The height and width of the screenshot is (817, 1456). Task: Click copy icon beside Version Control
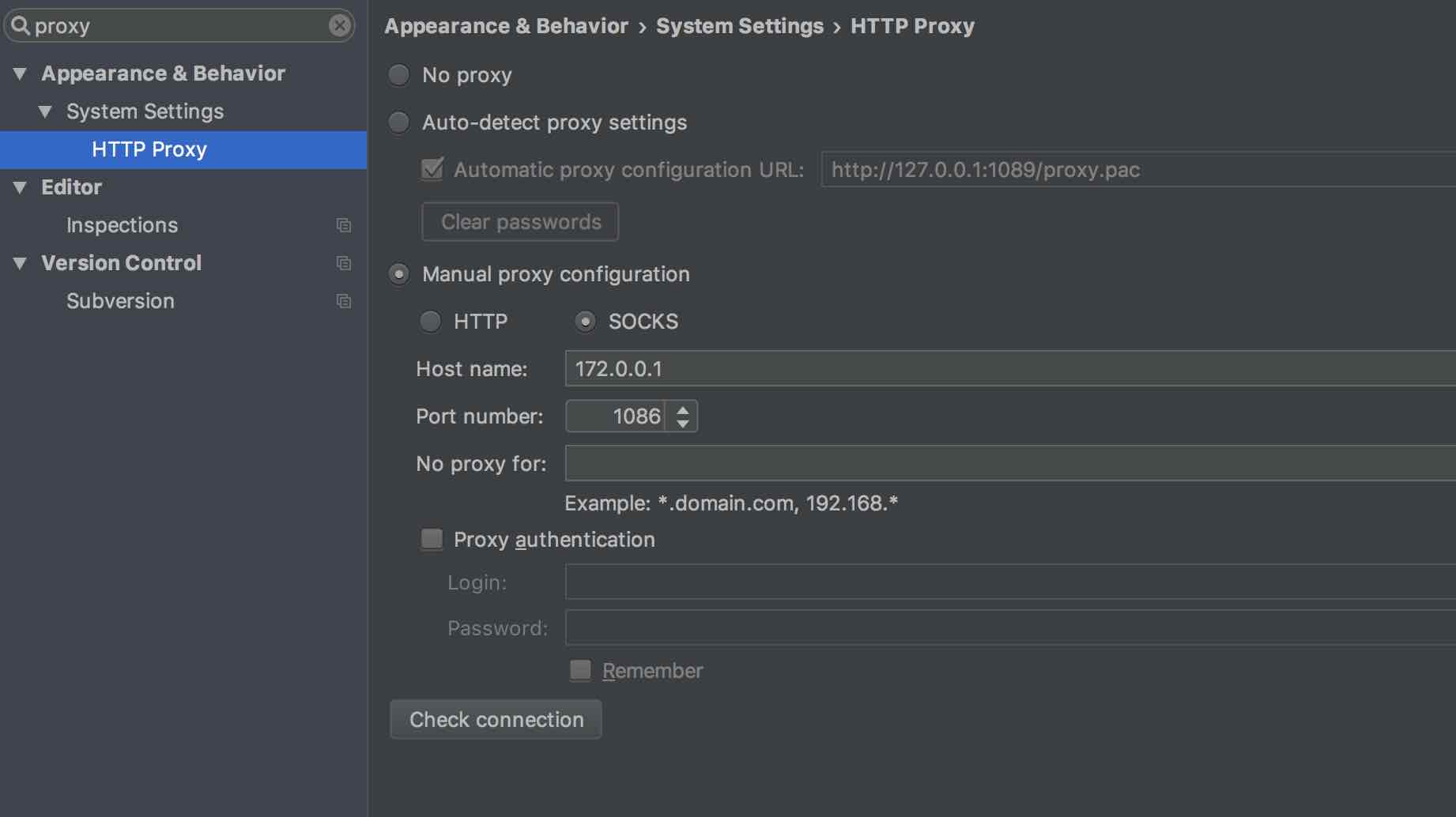(x=344, y=263)
